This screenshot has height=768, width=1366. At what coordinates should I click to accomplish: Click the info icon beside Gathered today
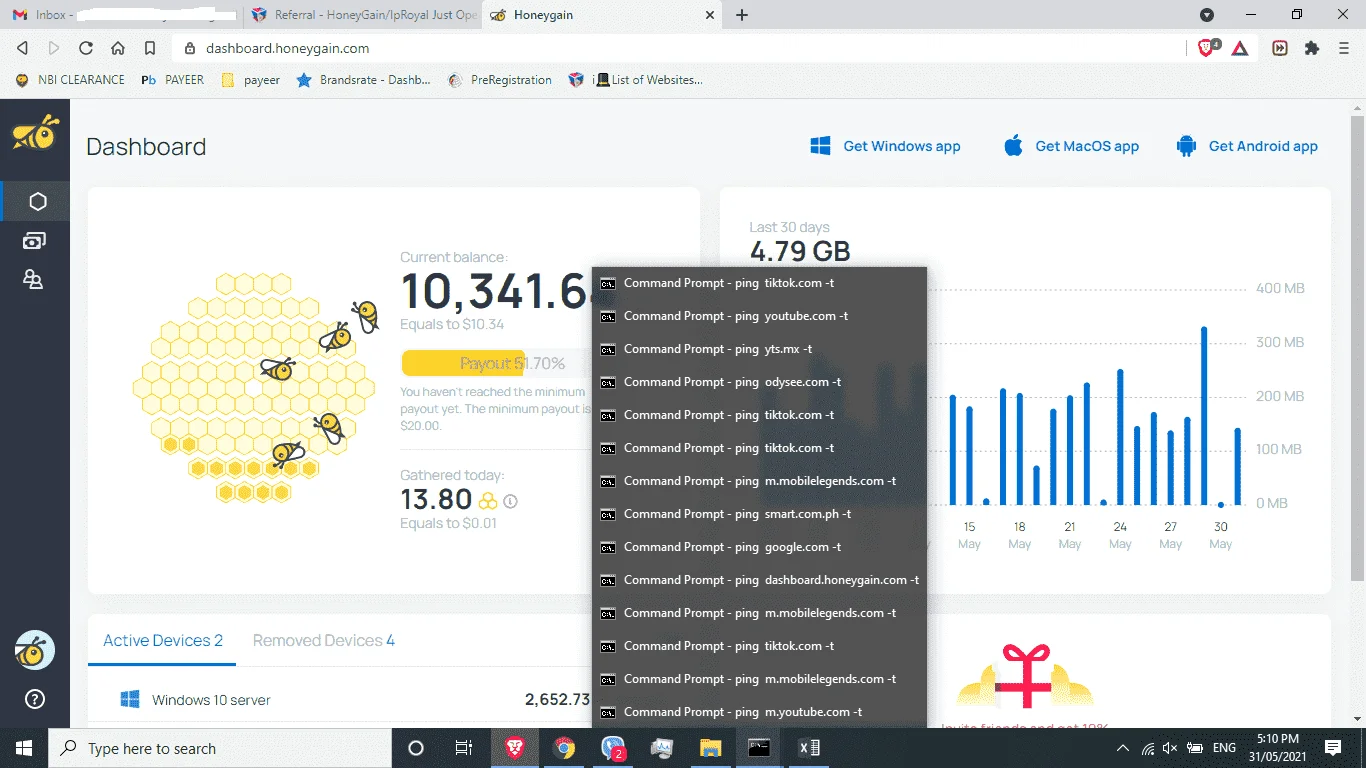(x=511, y=500)
